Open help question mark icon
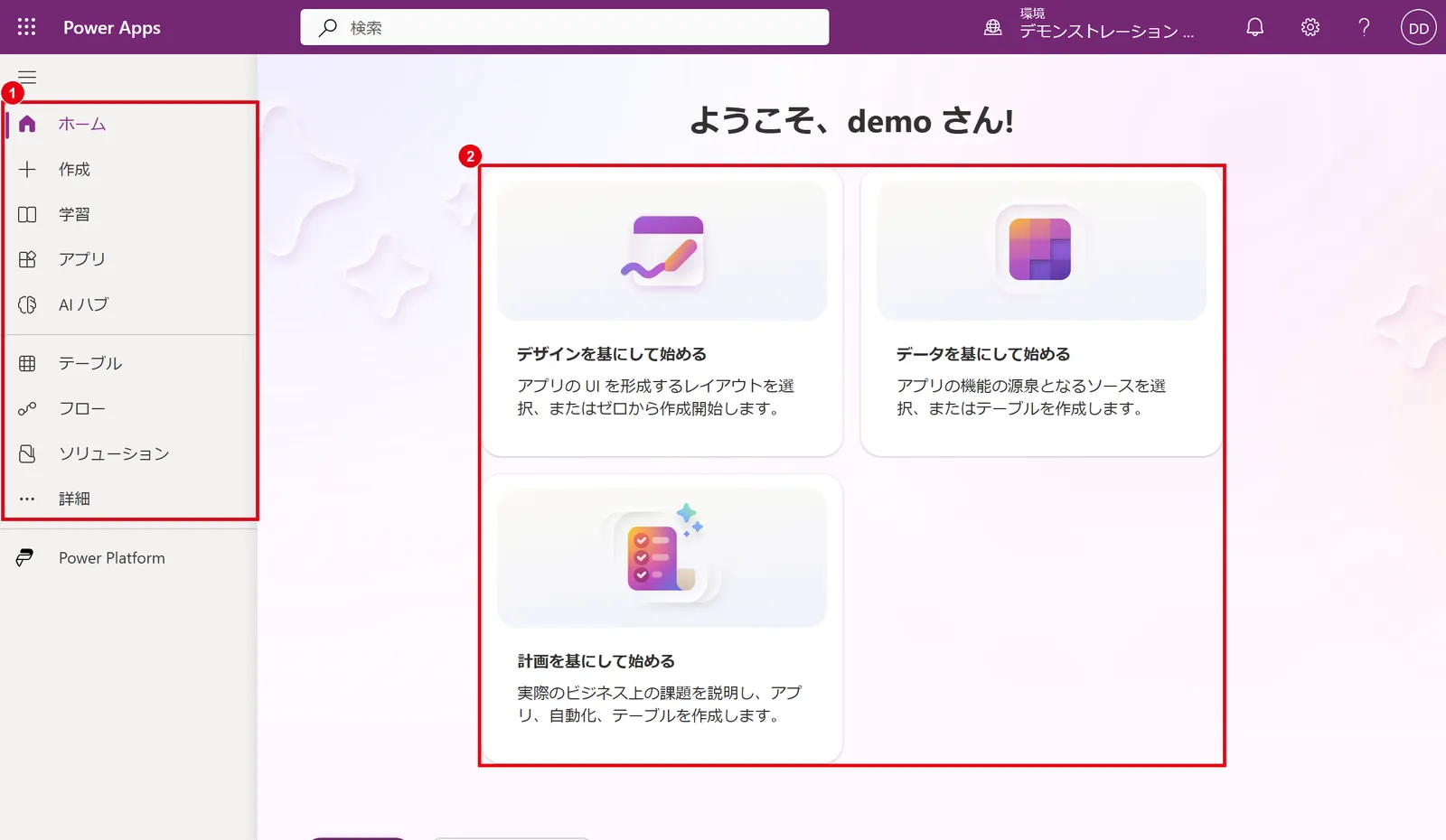The width and height of the screenshot is (1446, 840). pos(1364,27)
